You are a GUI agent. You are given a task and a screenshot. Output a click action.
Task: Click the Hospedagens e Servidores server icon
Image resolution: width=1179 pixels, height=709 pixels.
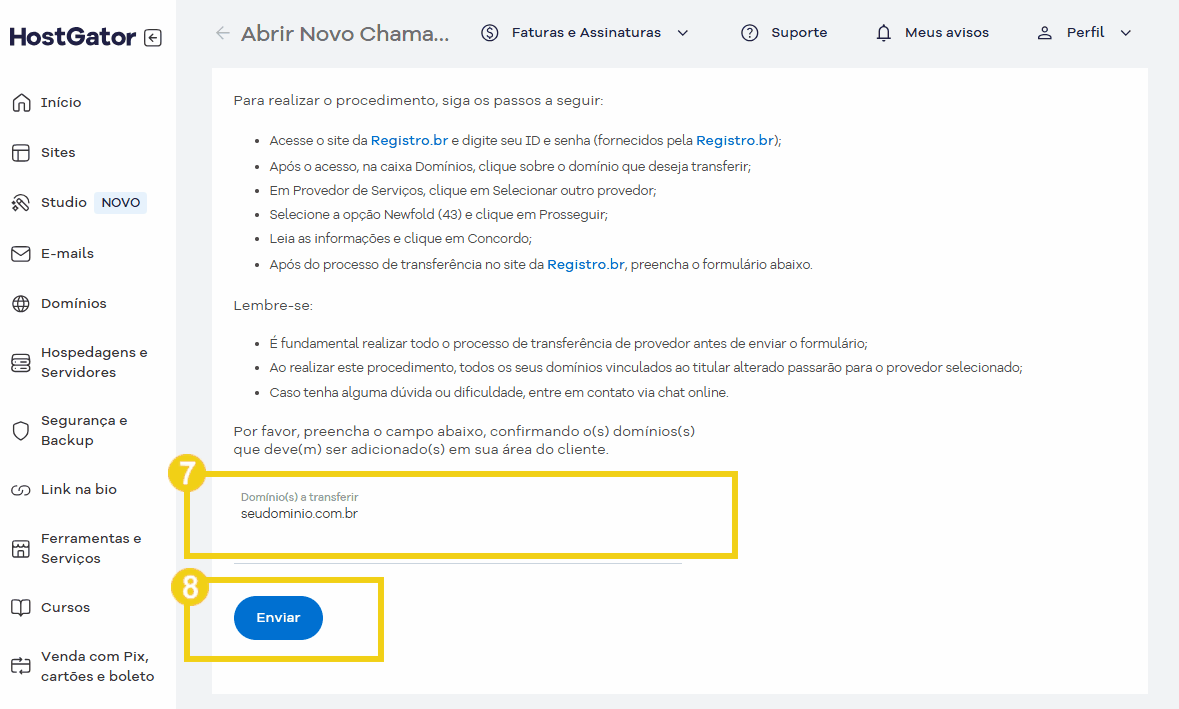pyautogui.click(x=21, y=363)
